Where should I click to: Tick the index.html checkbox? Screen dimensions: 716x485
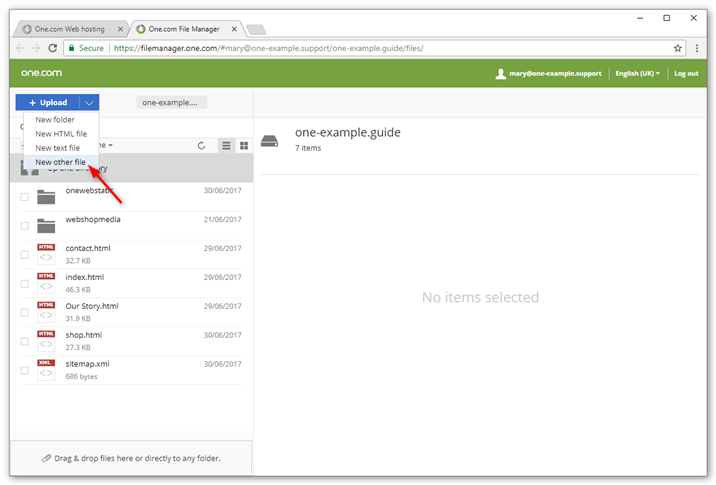coord(25,284)
